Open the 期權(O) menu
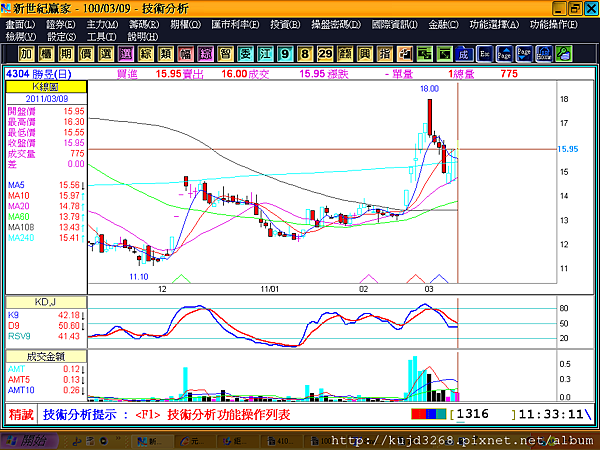The height and width of the screenshot is (450, 600). pyautogui.click(x=186, y=24)
